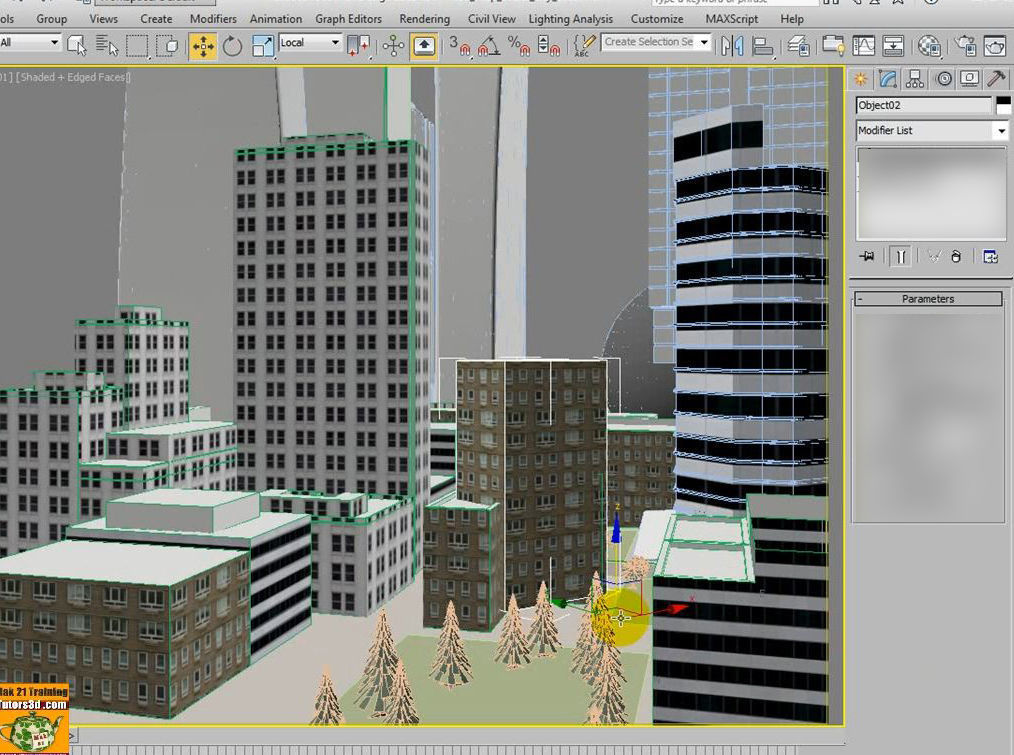The image size is (1014, 755).
Task: Toggle Spinner Snap
Action: [548, 46]
